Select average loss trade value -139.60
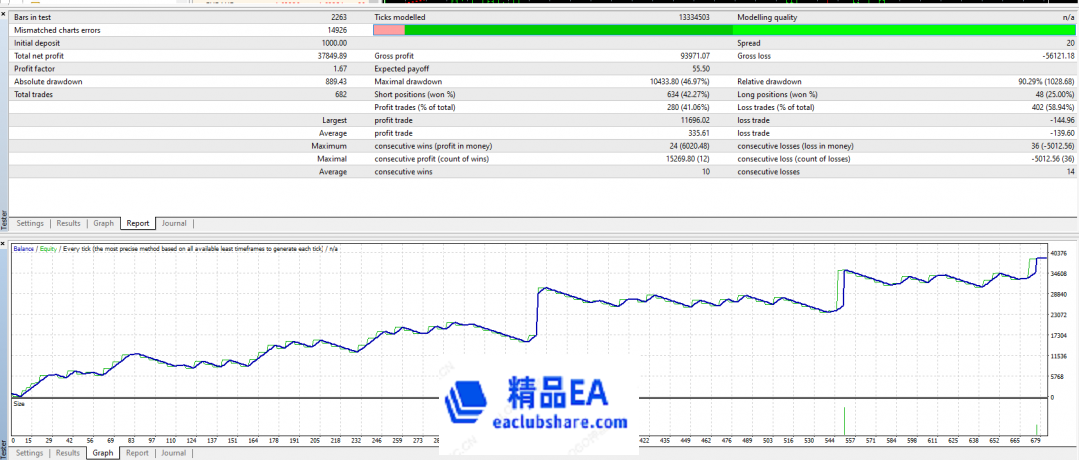Viewport: 1079px width, 460px height. coord(1061,133)
